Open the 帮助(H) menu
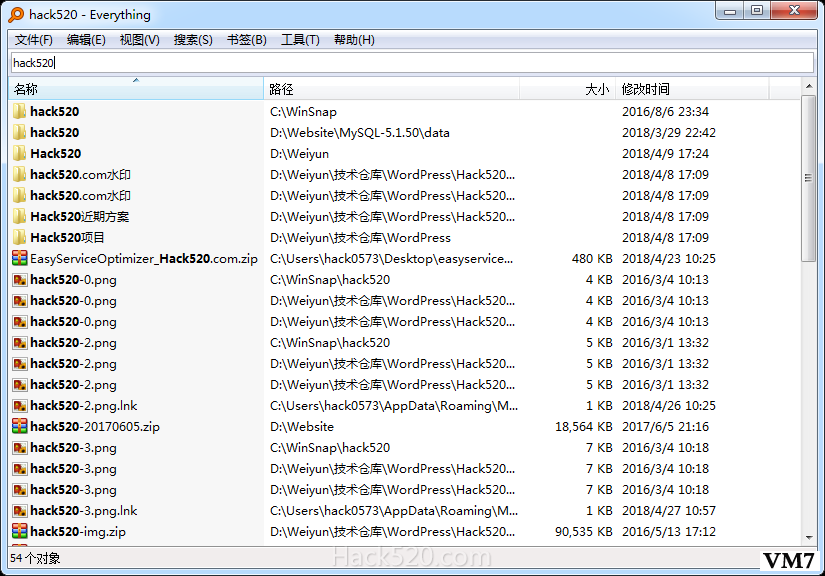Screen dimensions: 825x576 pyautogui.click(x=354, y=40)
